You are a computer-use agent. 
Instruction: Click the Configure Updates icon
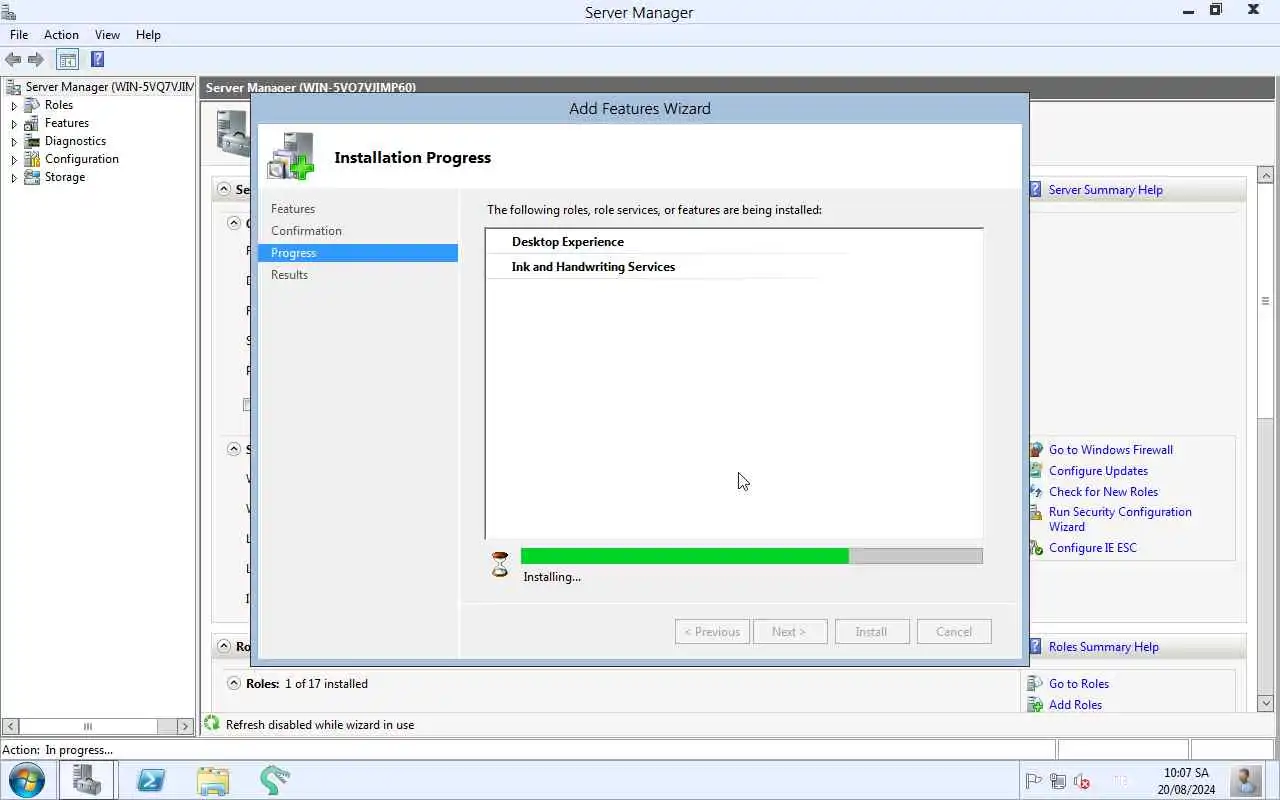click(1036, 471)
